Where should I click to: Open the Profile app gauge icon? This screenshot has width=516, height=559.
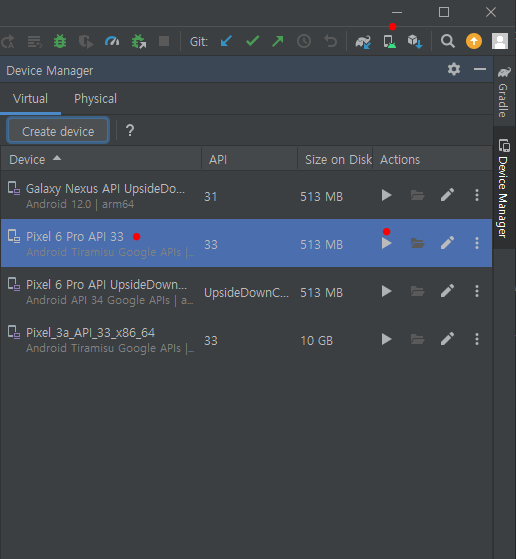tap(112, 42)
